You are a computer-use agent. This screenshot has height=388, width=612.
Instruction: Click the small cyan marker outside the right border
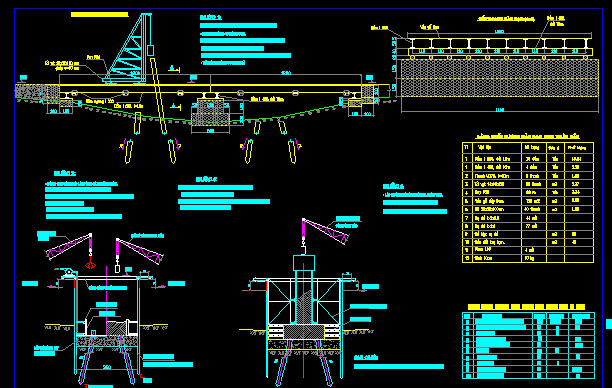[609, 324]
